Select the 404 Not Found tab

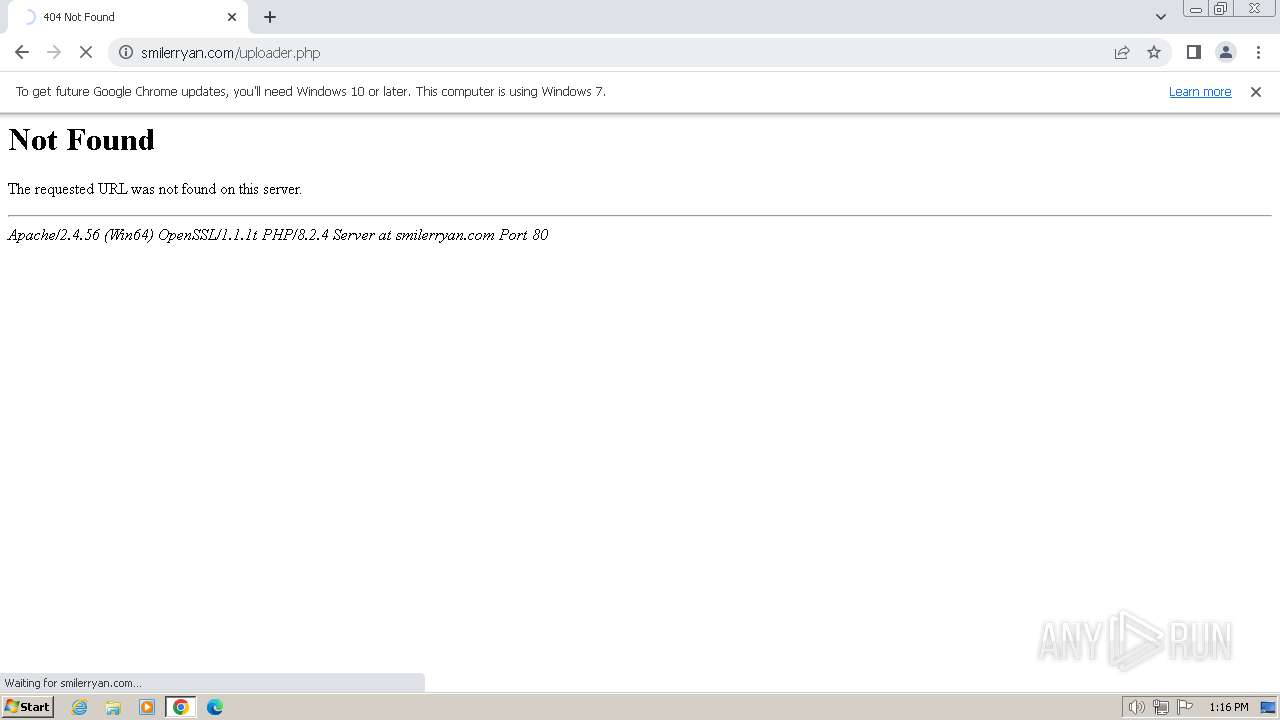(x=127, y=17)
